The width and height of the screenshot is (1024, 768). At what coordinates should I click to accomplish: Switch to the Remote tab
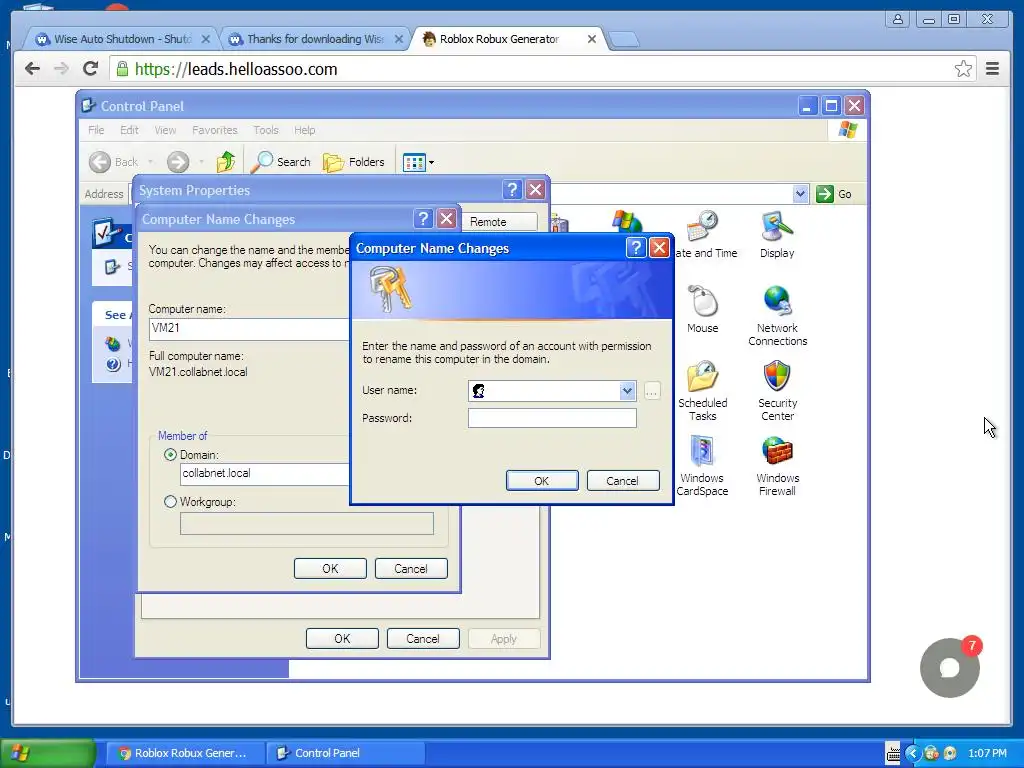coord(500,221)
